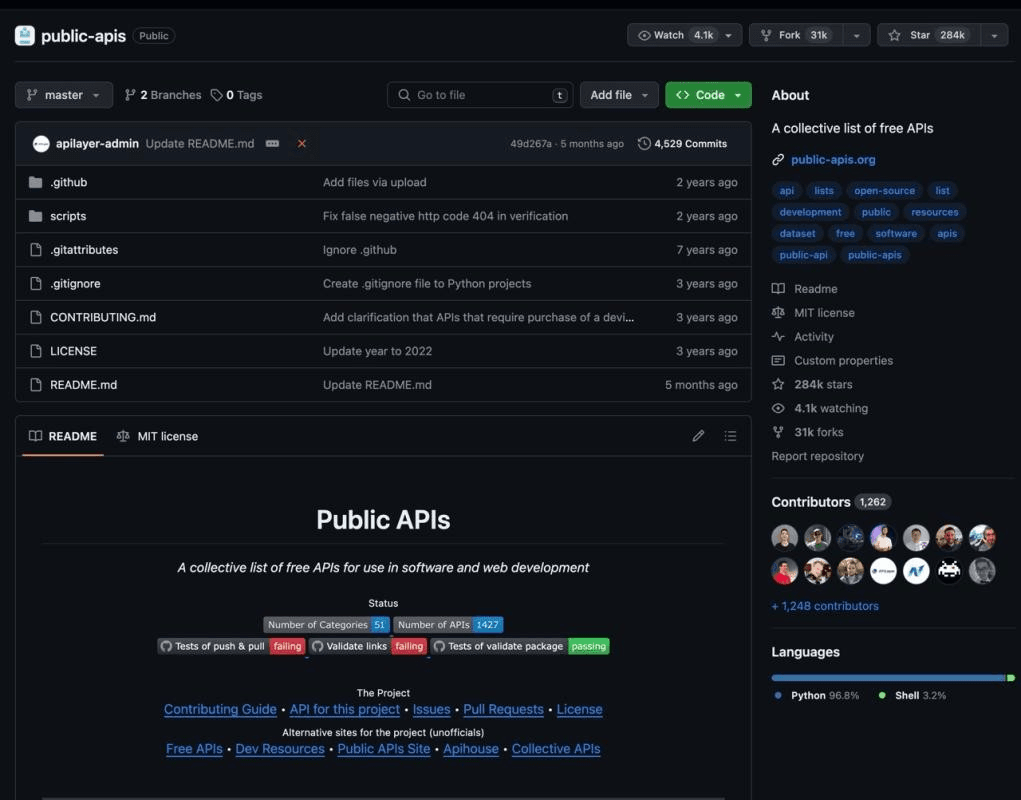Click the Python language bar segment
Image resolution: width=1021 pixels, height=800 pixels.
(x=880, y=677)
